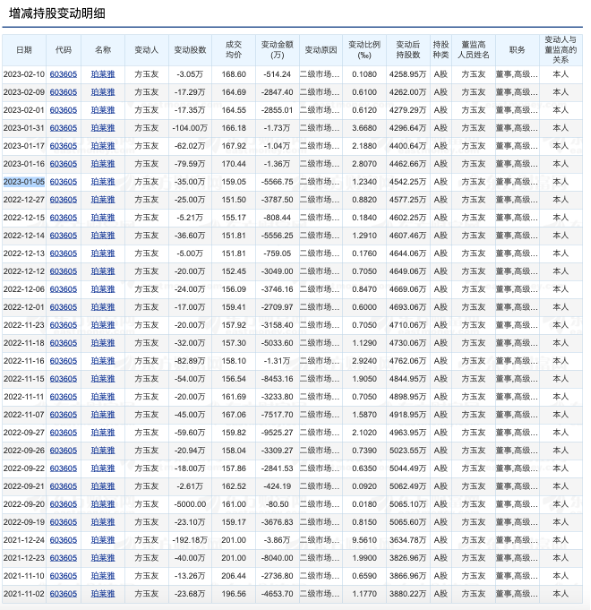Click share change value -104.00万
The width and height of the screenshot is (591, 610).
(190, 128)
